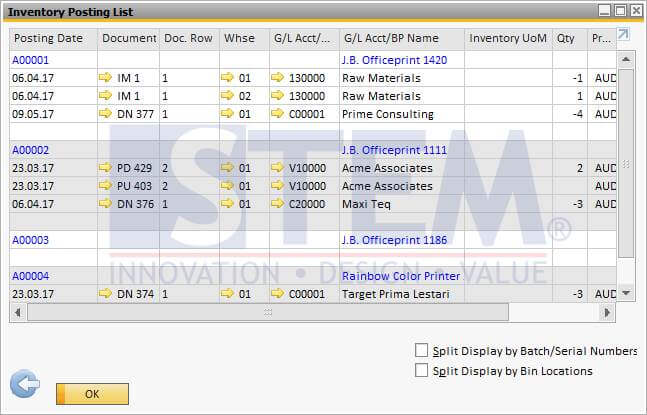Open warehouse link arrow in DN 374 row
Viewport: 647px width, 415px height.
pyautogui.click(x=227, y=294)
